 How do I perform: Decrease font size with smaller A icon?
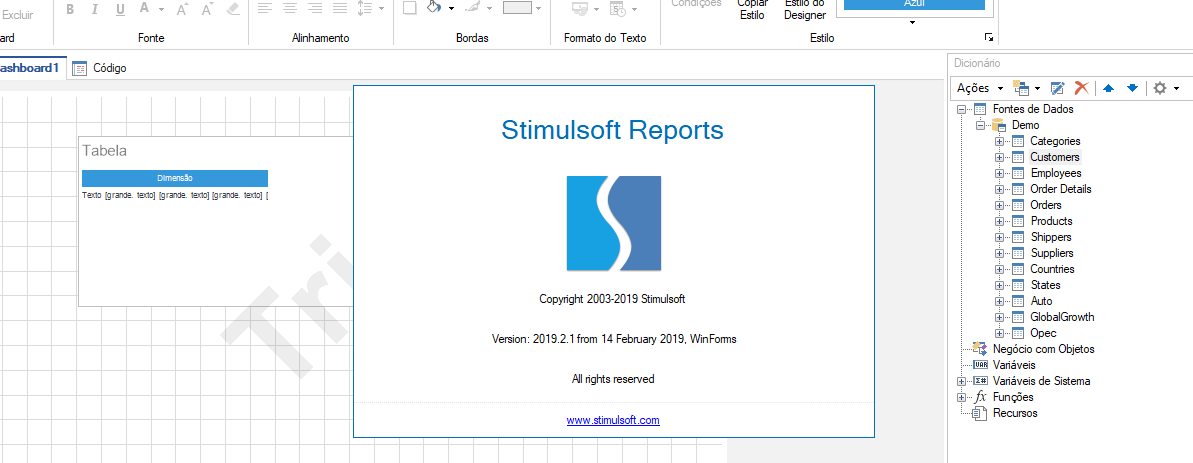click(208, 9)
